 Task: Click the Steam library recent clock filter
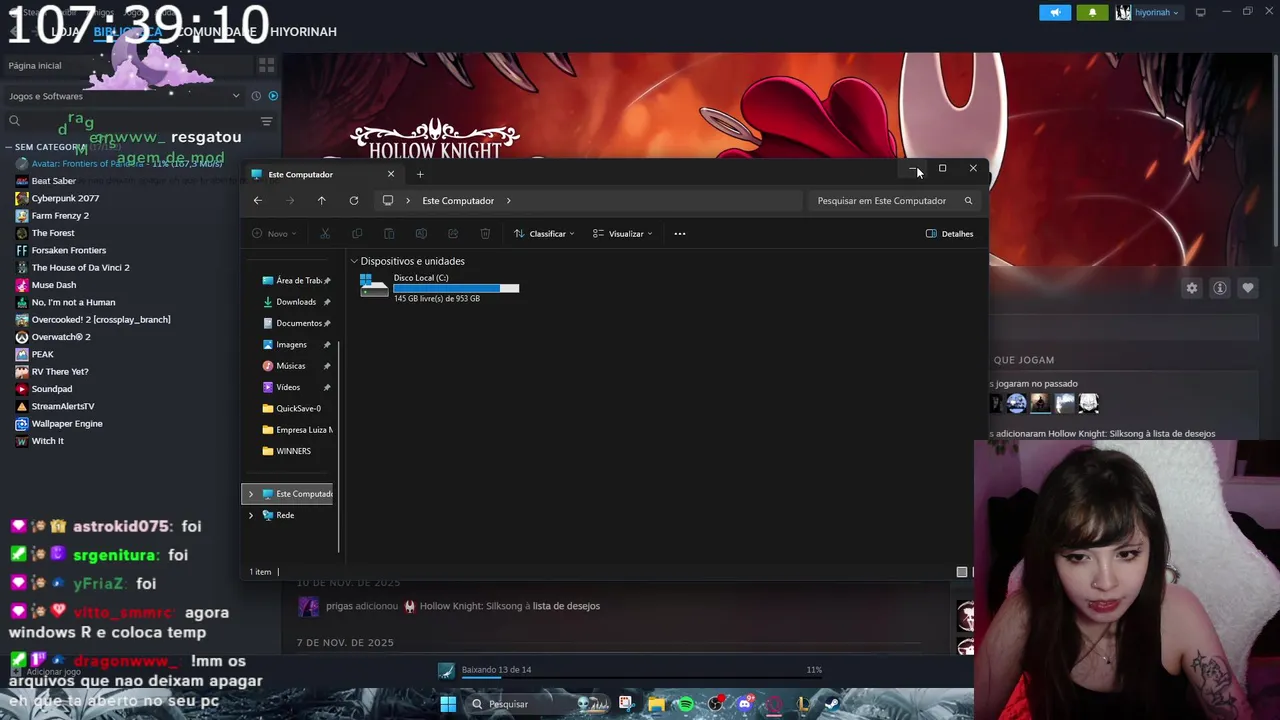click(256, 96)
